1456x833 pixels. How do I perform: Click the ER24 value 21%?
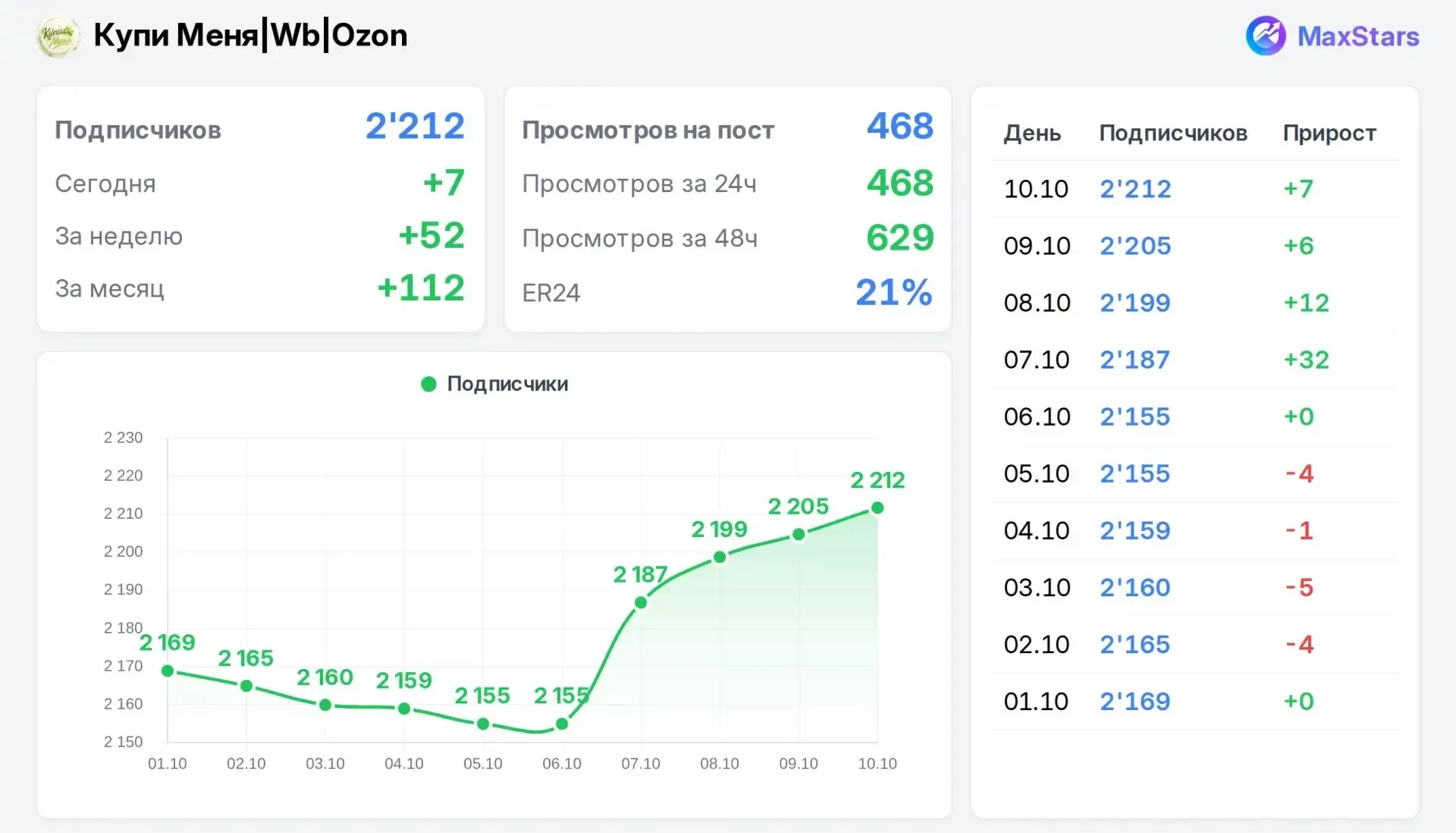pyautogui.click(x=894, y=292)
